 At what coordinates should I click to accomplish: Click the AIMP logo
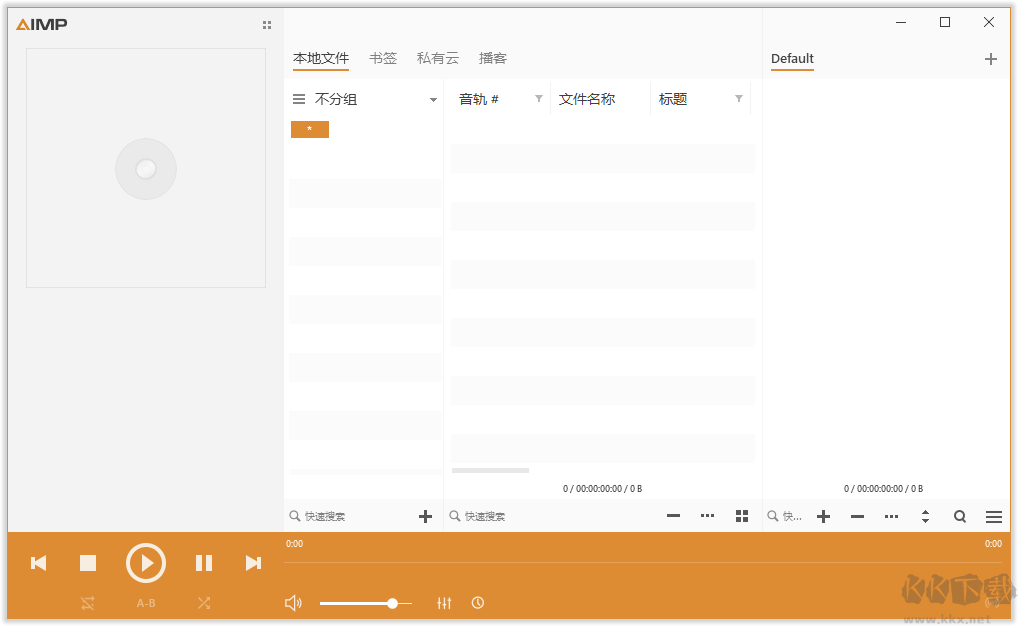(42, 25)
